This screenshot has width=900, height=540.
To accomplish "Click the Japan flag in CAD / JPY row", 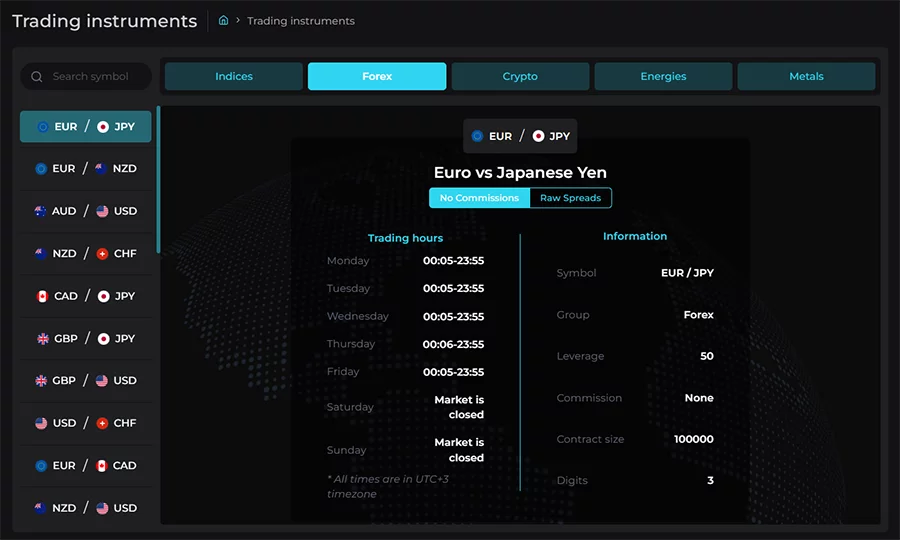I will [x=103, y=296].
